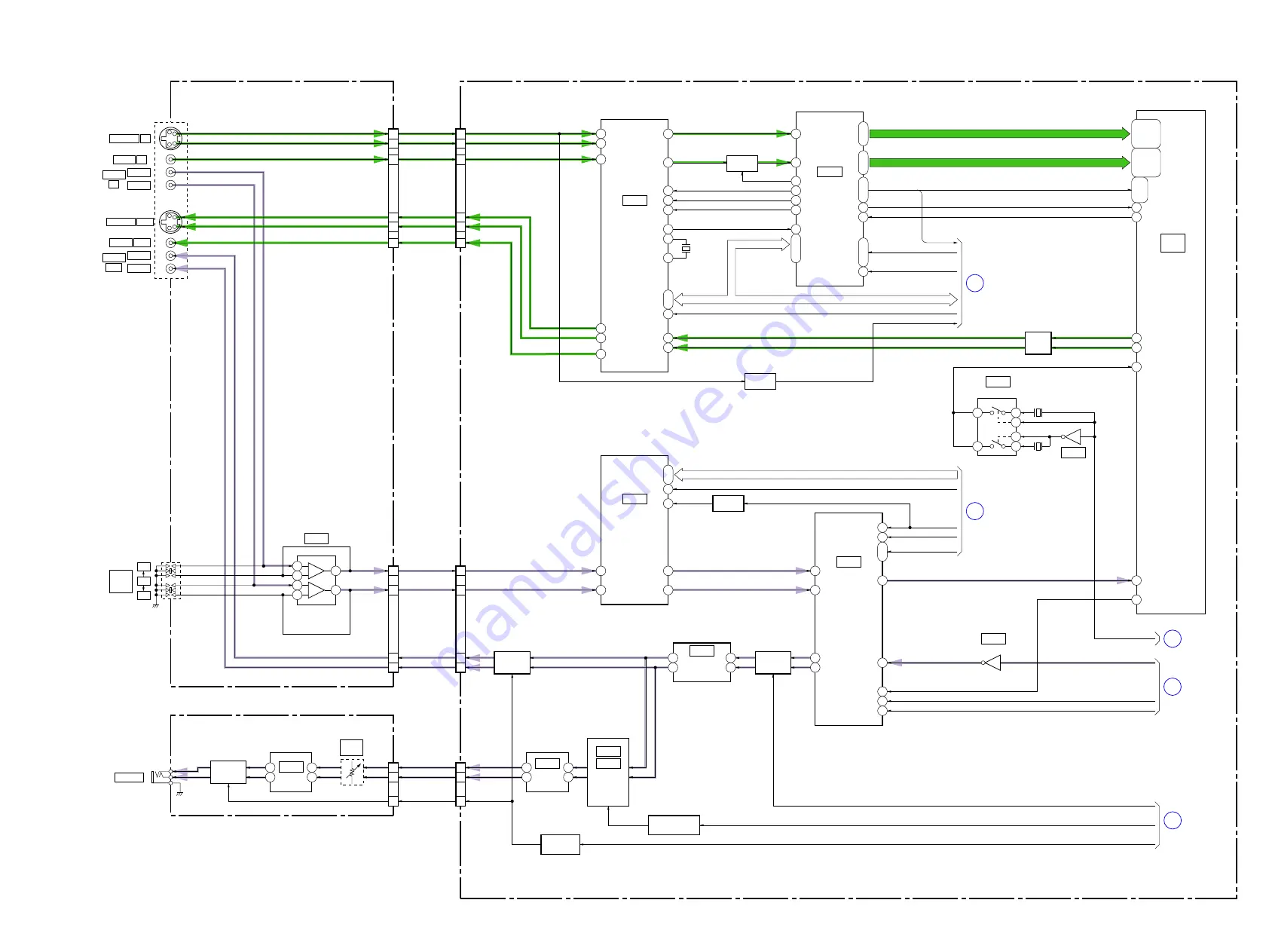Click the upper switch contact in the switch block
The image size is (1266, 952).
click(x=997, y=412)
